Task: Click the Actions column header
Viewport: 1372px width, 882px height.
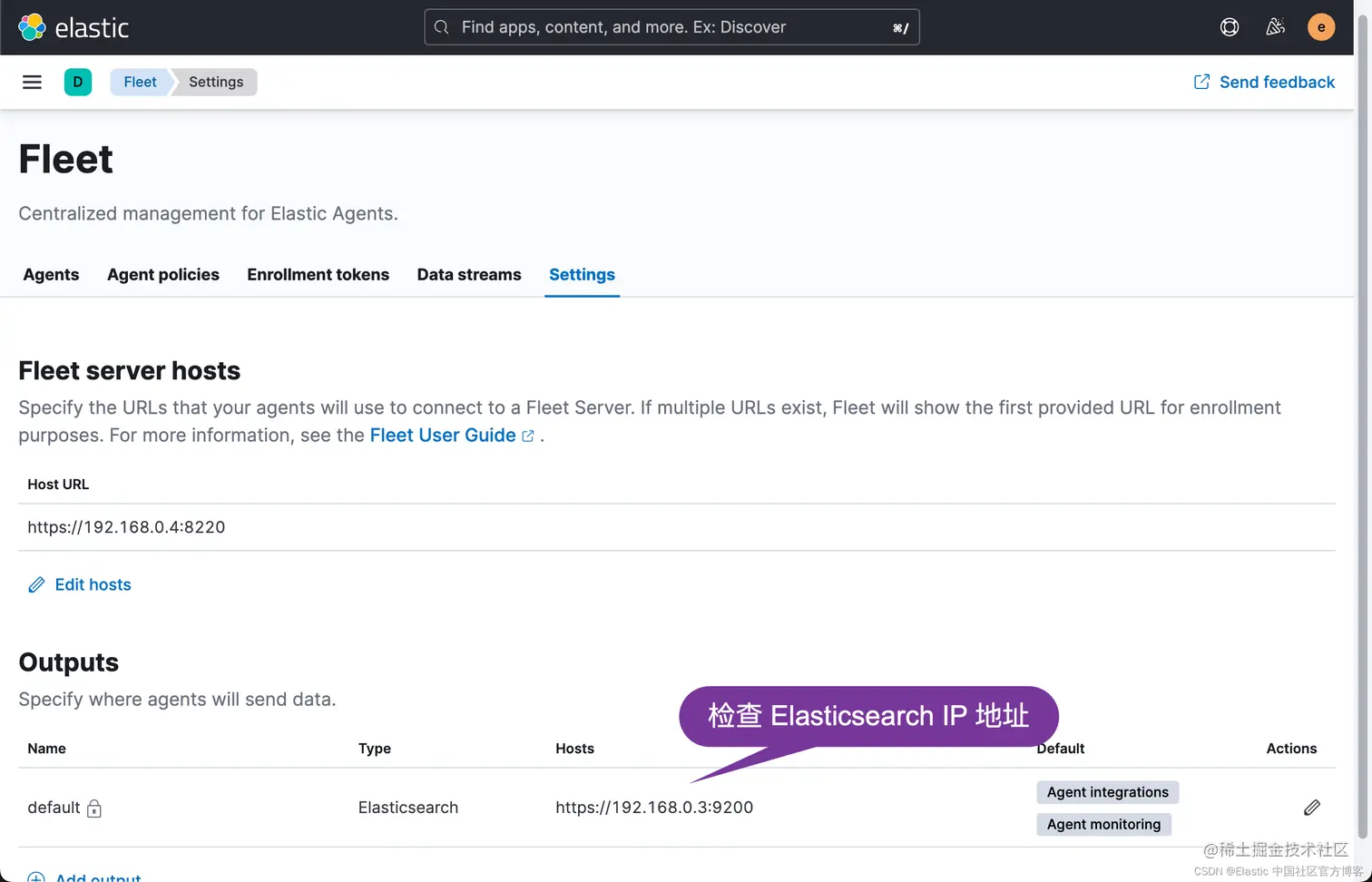Action: click(1291, 749)
